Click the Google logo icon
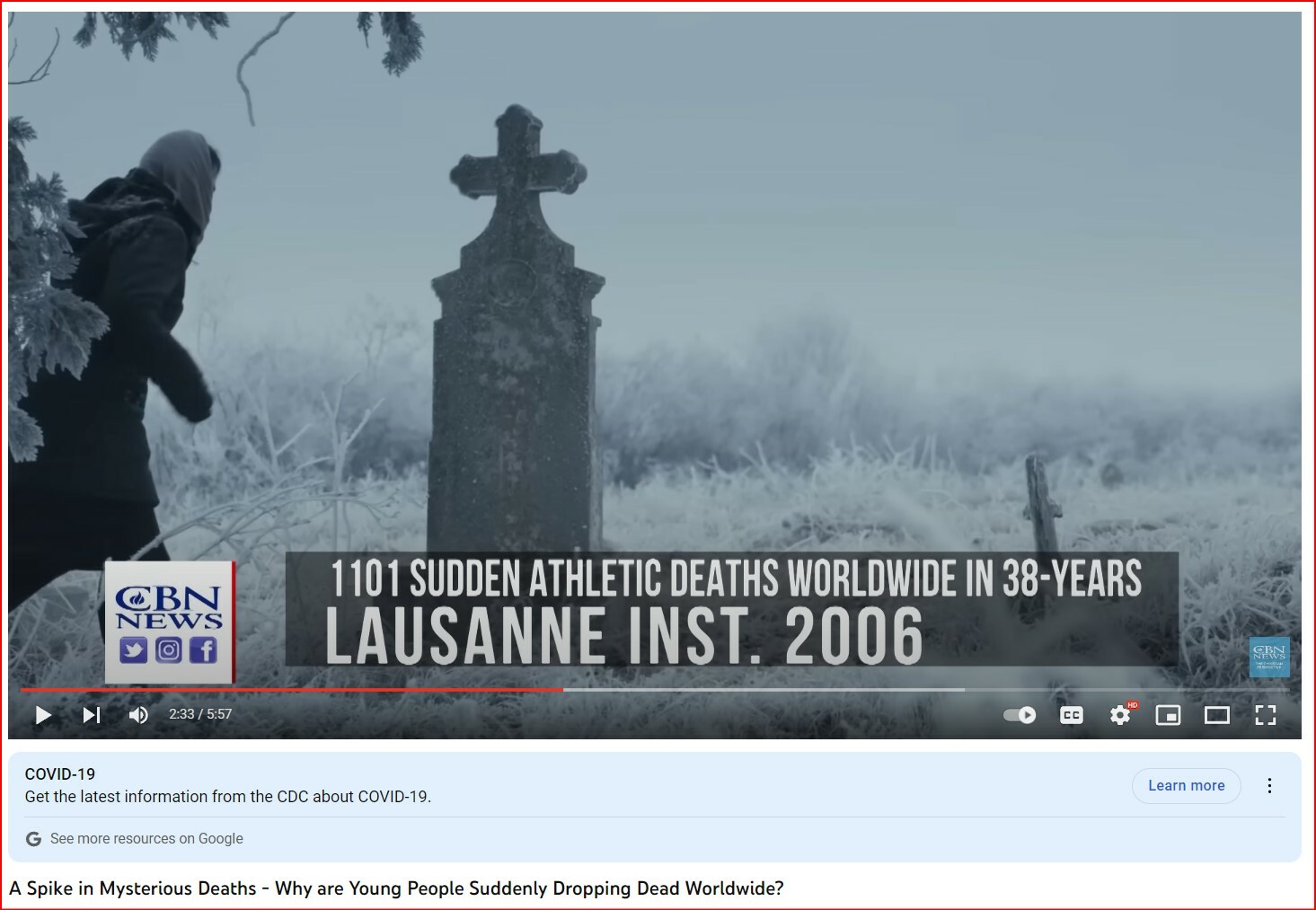 pyautogui.click(x=34, y=838)
